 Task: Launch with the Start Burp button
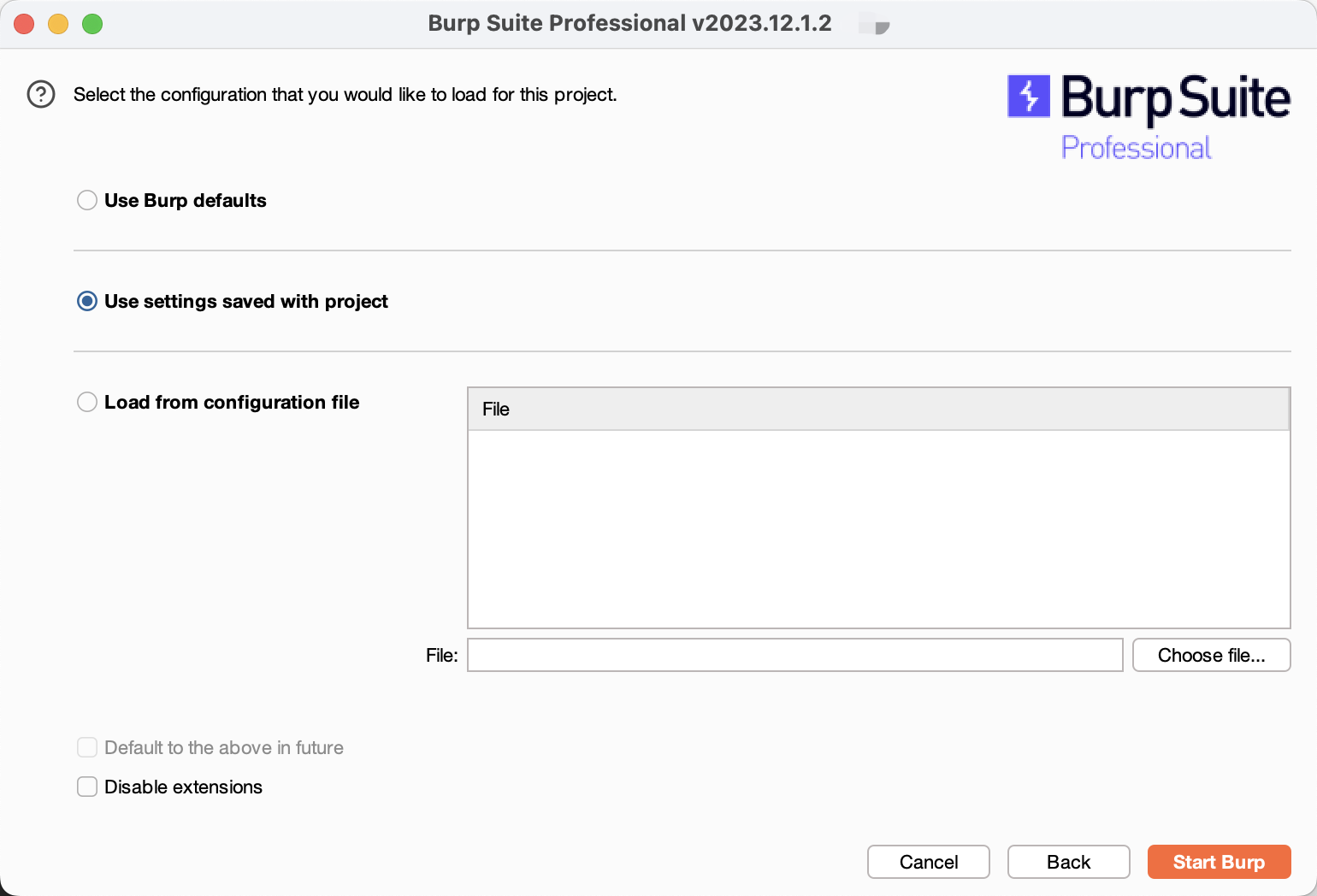tap(1219, 862)
